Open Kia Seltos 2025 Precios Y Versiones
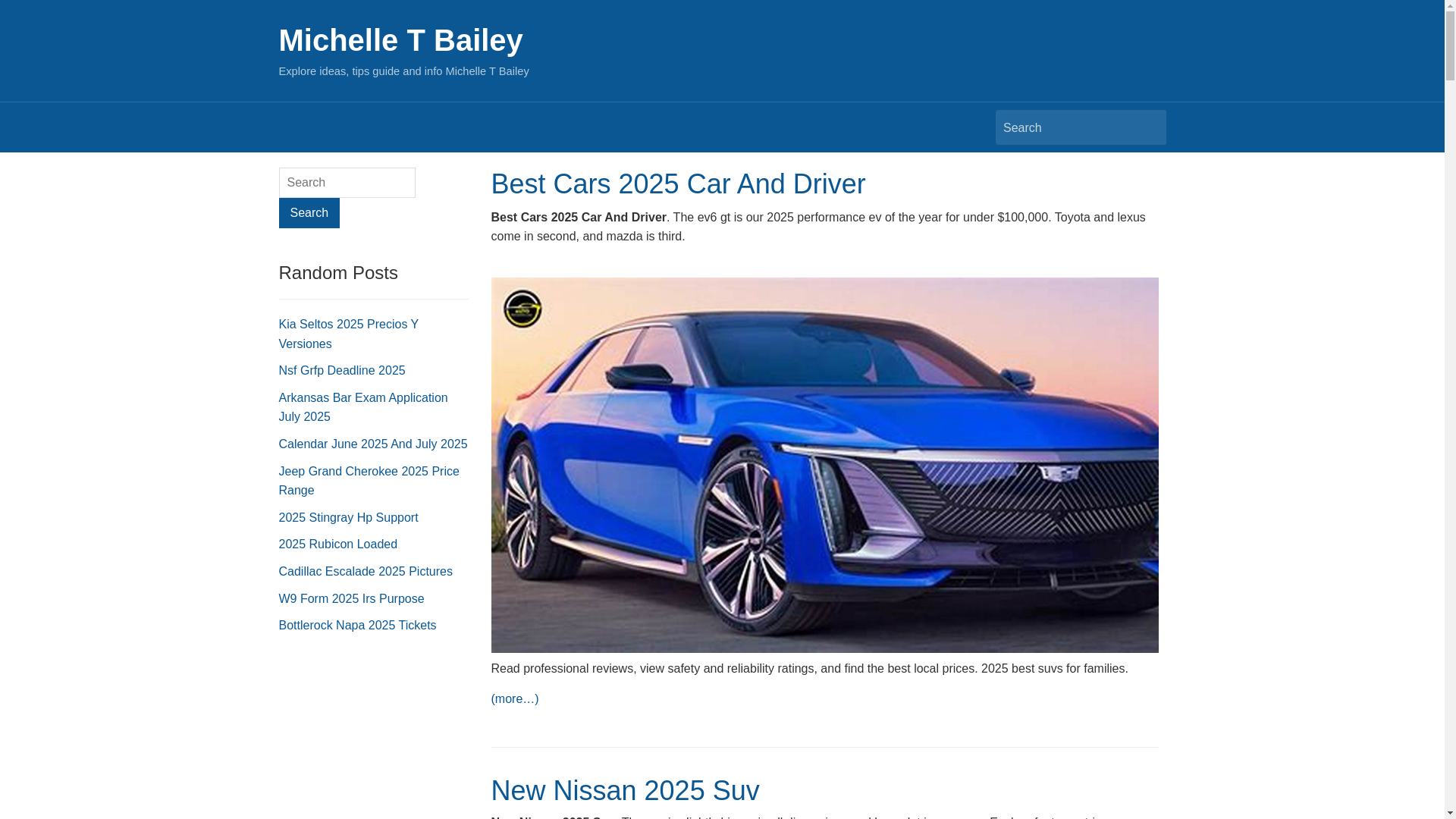Image resolution: width=1456 pixels, height=819 pixels. coord(349,334)
